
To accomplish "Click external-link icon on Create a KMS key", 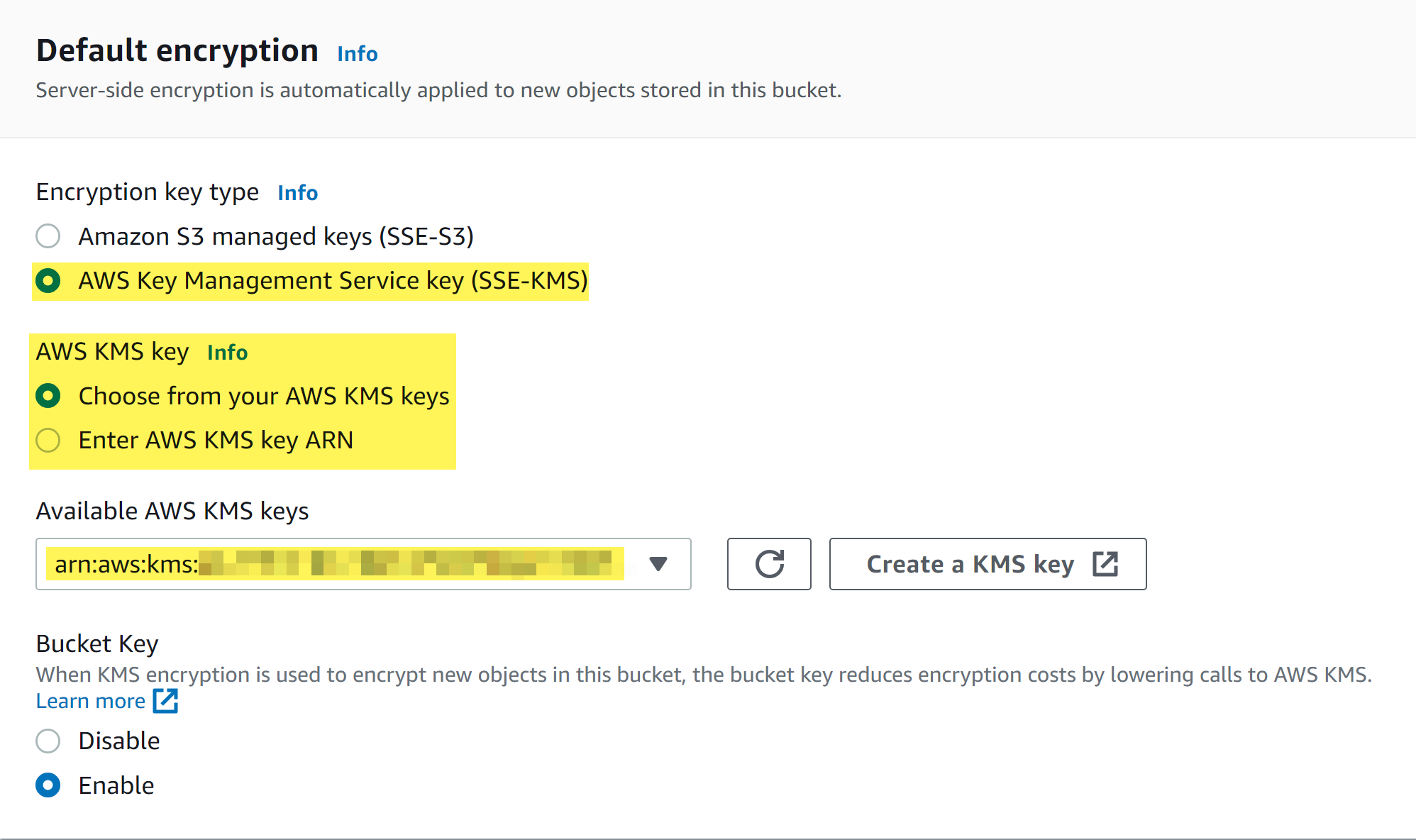I will pos(1105,564).
